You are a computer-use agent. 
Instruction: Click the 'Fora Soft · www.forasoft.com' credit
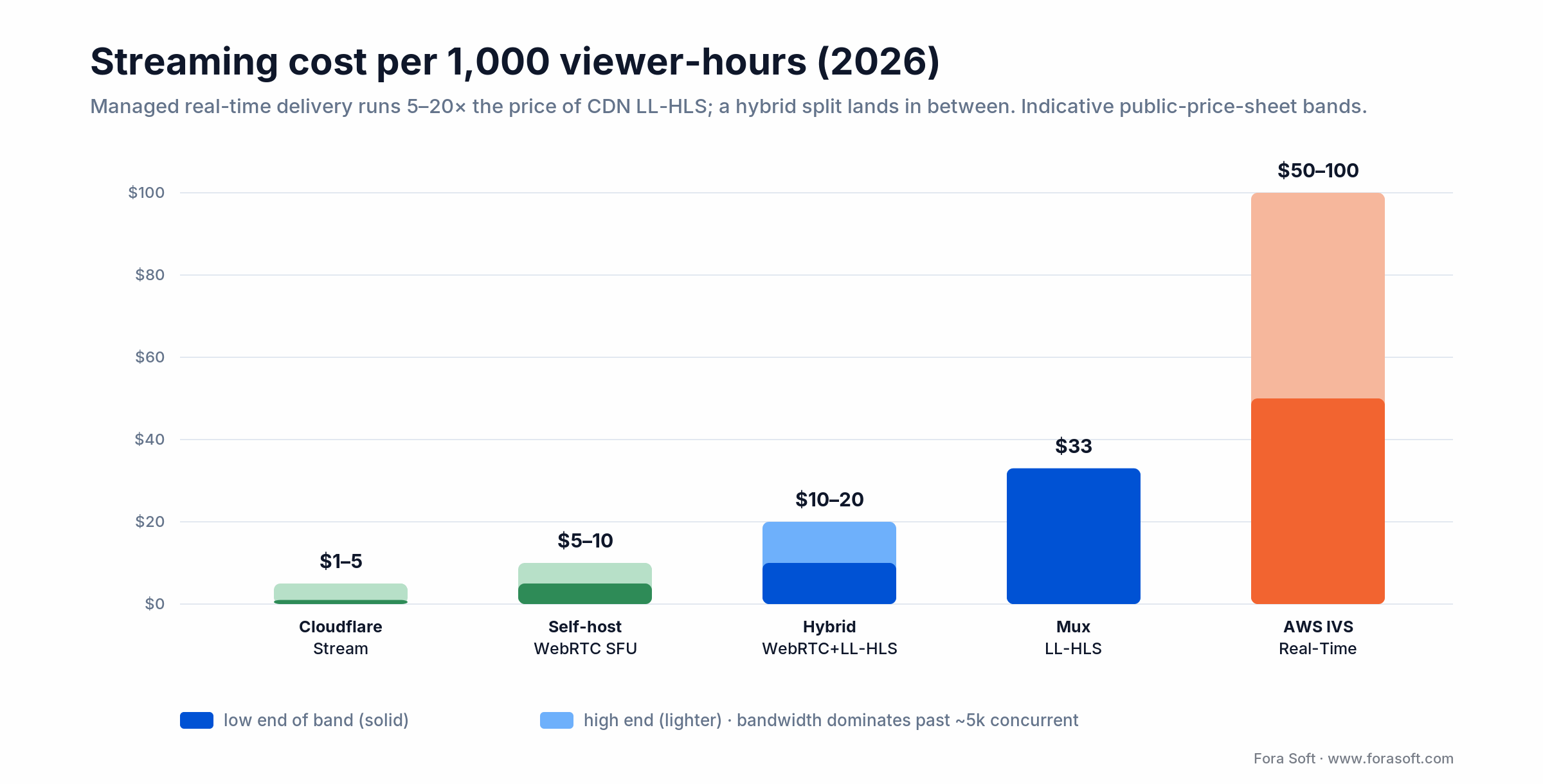tap(1353, 758)
